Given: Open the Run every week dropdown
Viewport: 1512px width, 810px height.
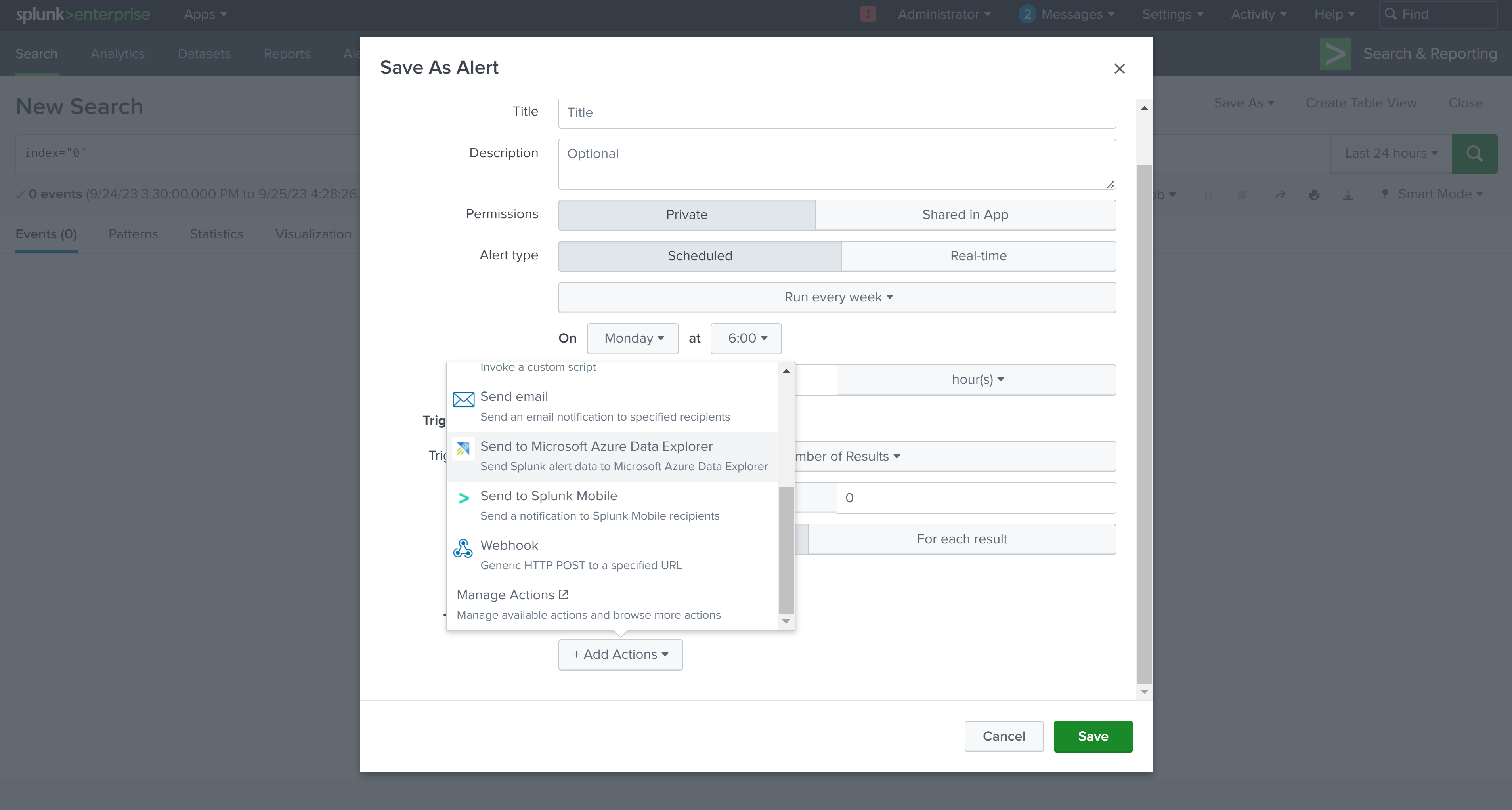Looking at the screenshot, I should coord(837,297).
